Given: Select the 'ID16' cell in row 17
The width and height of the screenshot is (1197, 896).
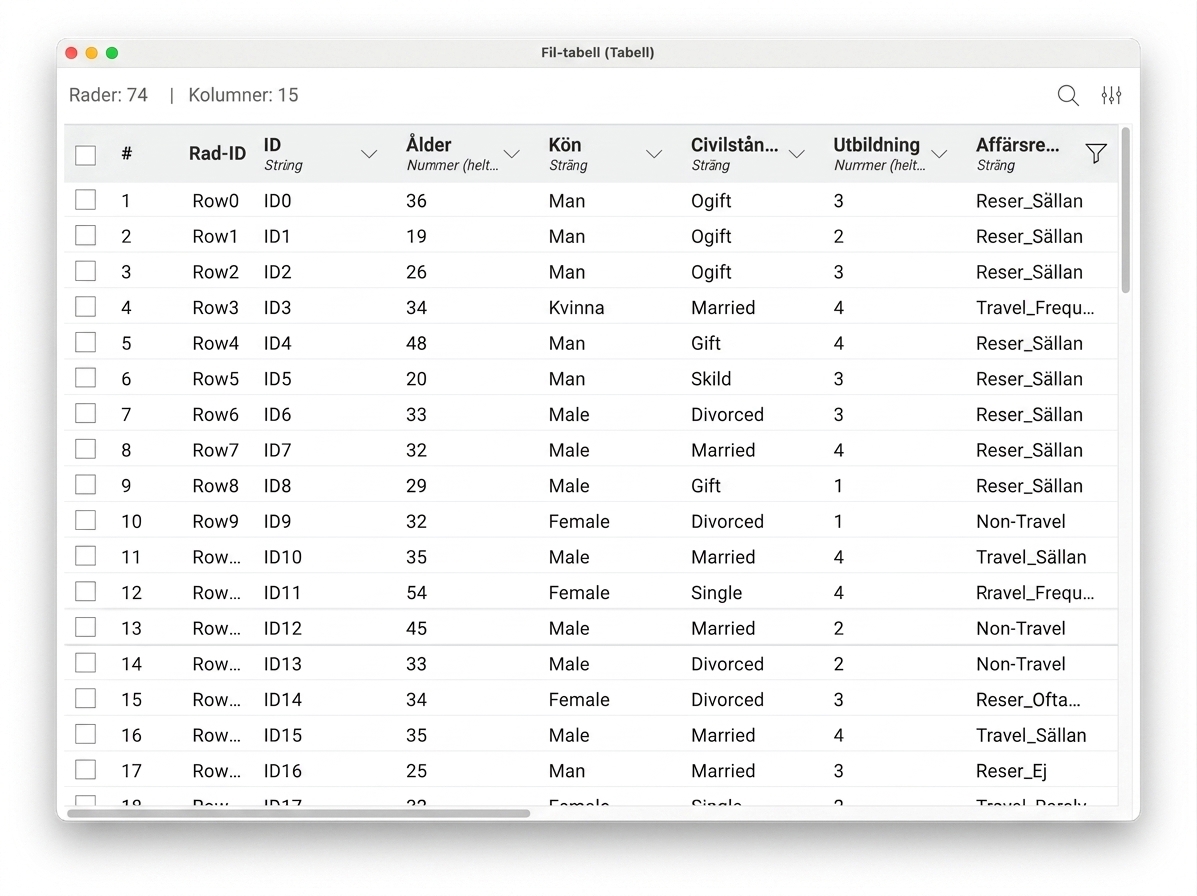Looking at the screenshot, I should click(282, 771).
